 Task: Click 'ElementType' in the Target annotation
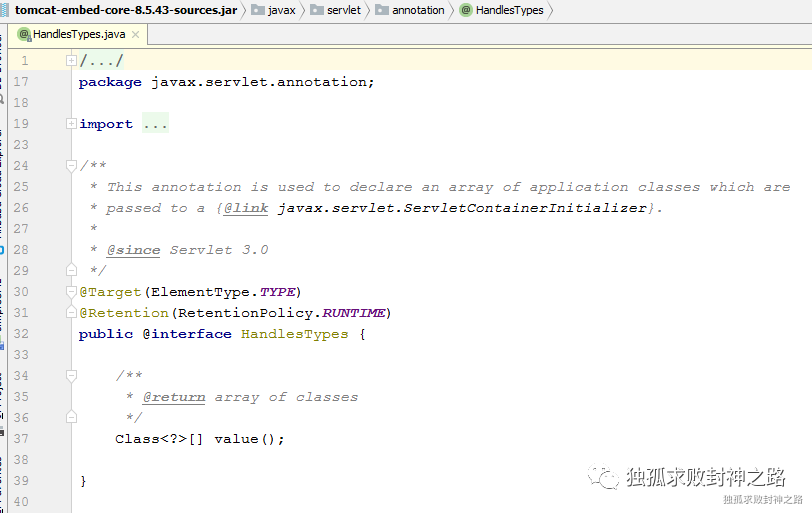coord(200,292)
